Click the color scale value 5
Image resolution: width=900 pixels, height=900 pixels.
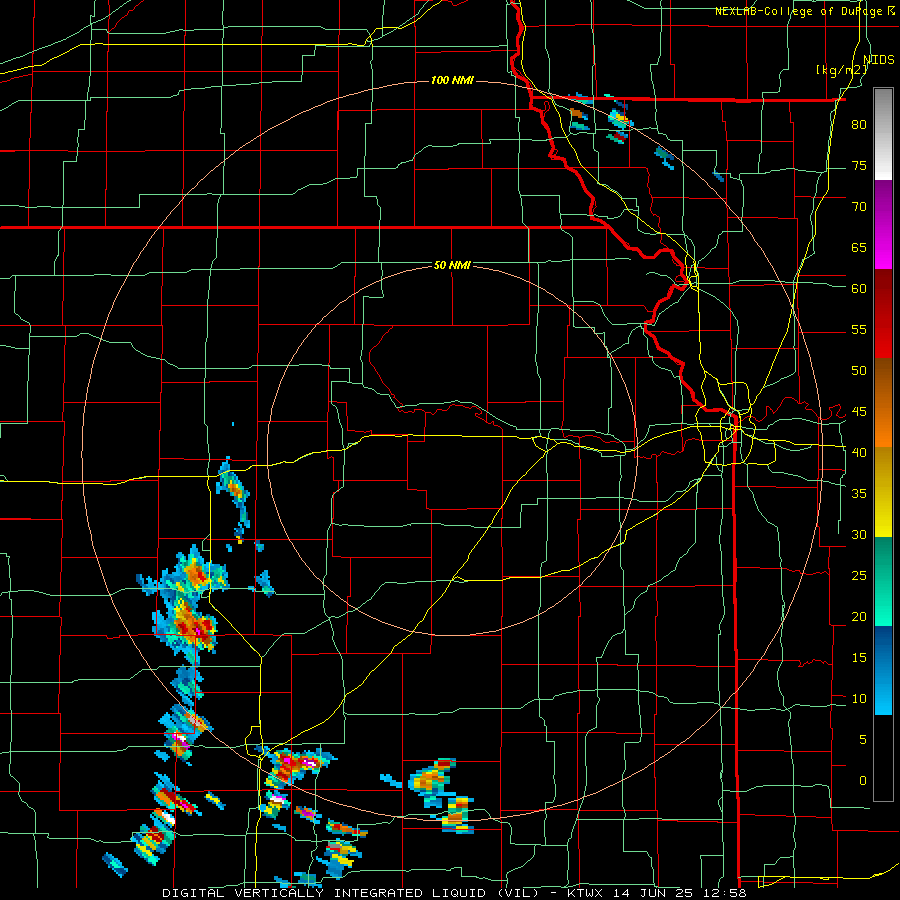point(863,740)
